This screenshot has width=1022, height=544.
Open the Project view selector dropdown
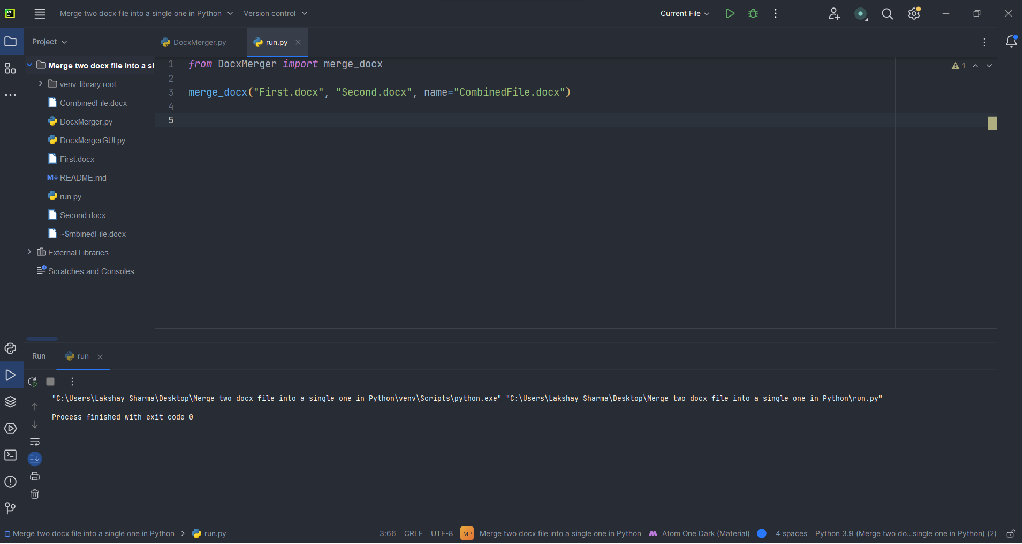pyautogui.click(x=50, y=42)
